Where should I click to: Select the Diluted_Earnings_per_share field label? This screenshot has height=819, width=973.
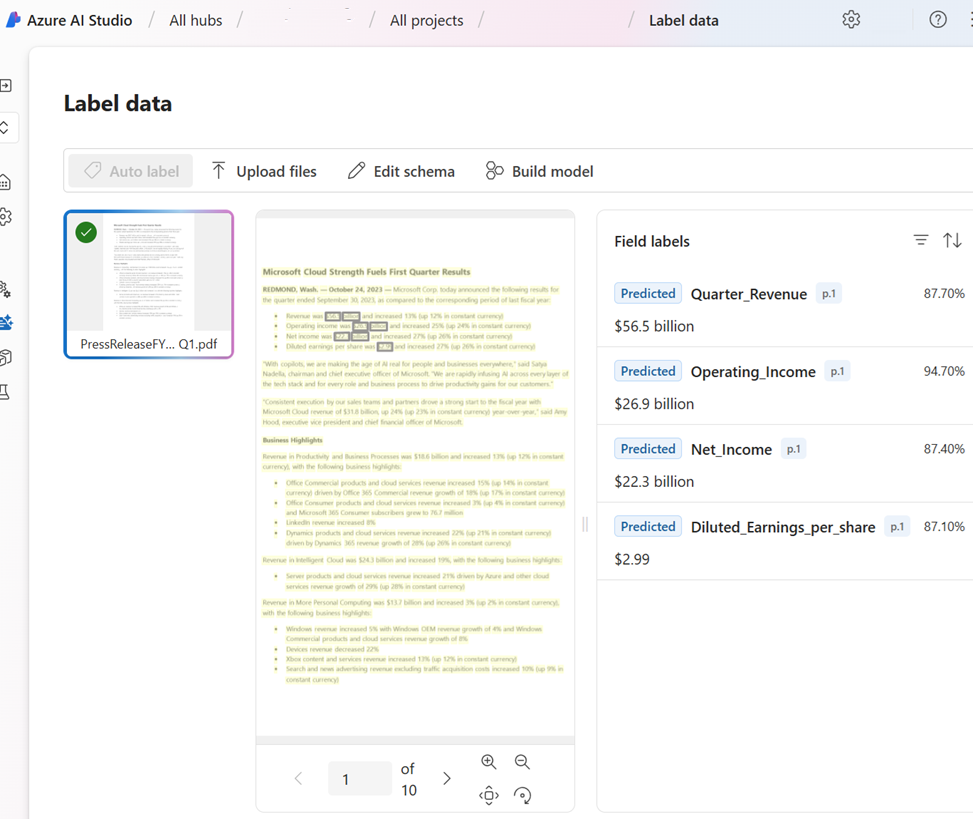click(782, 527)
